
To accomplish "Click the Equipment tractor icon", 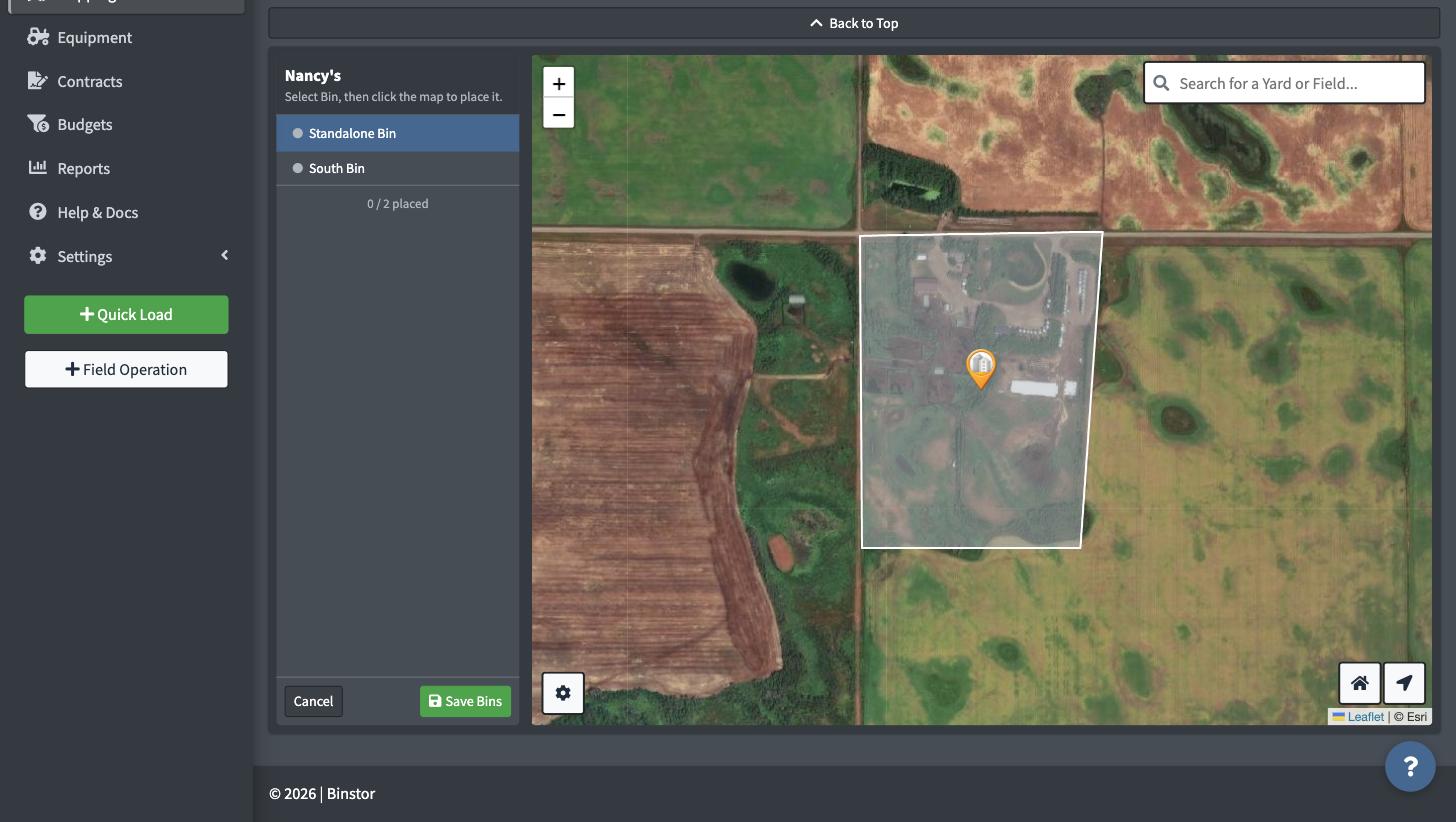I will tap(38, 37).
